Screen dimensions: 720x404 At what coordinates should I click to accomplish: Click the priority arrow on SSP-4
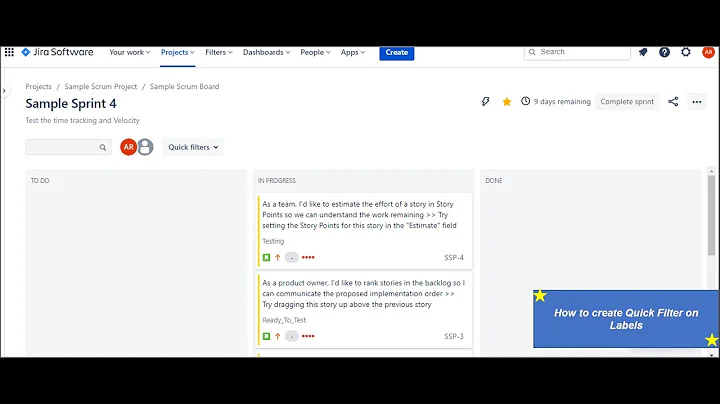click(x=277, y=258)
